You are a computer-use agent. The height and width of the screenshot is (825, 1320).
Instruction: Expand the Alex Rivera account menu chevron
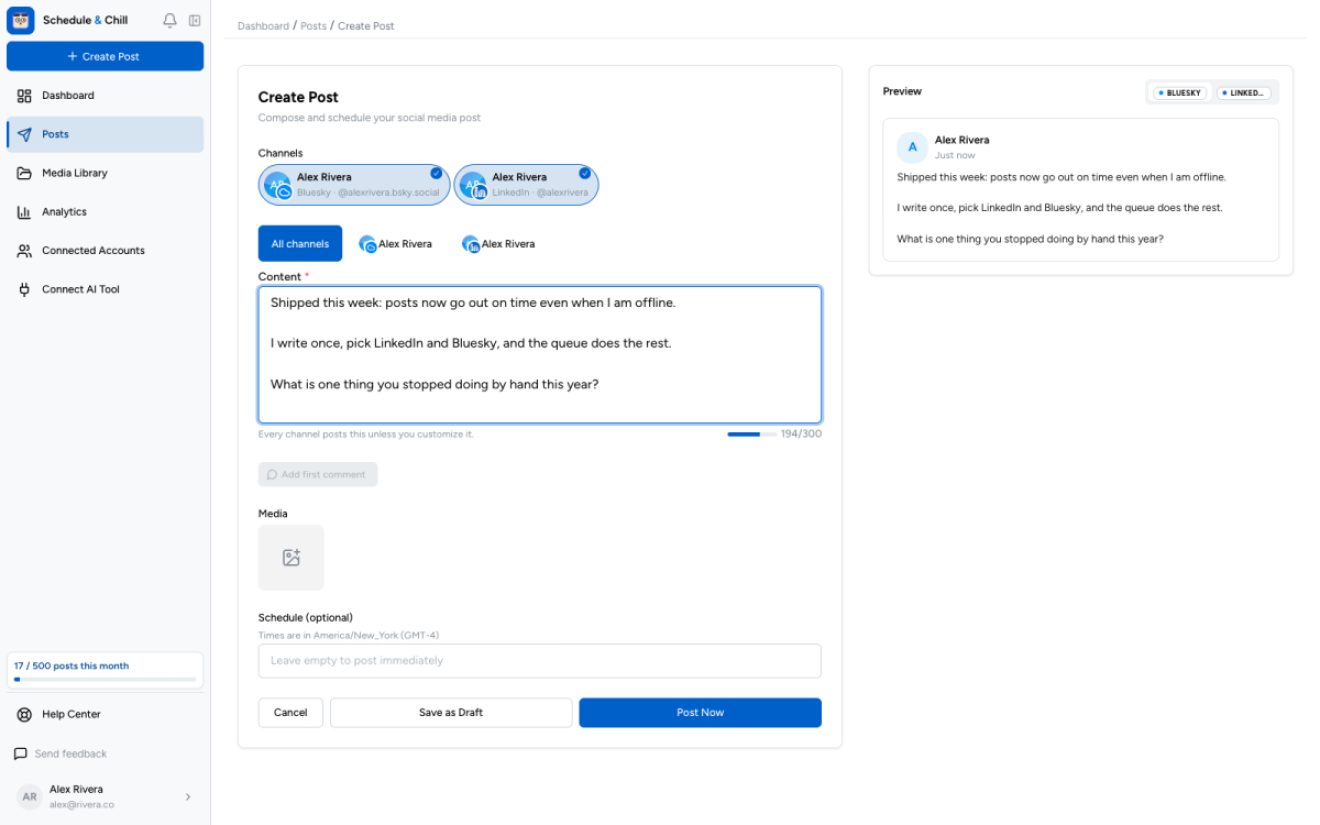pos(188,797)
